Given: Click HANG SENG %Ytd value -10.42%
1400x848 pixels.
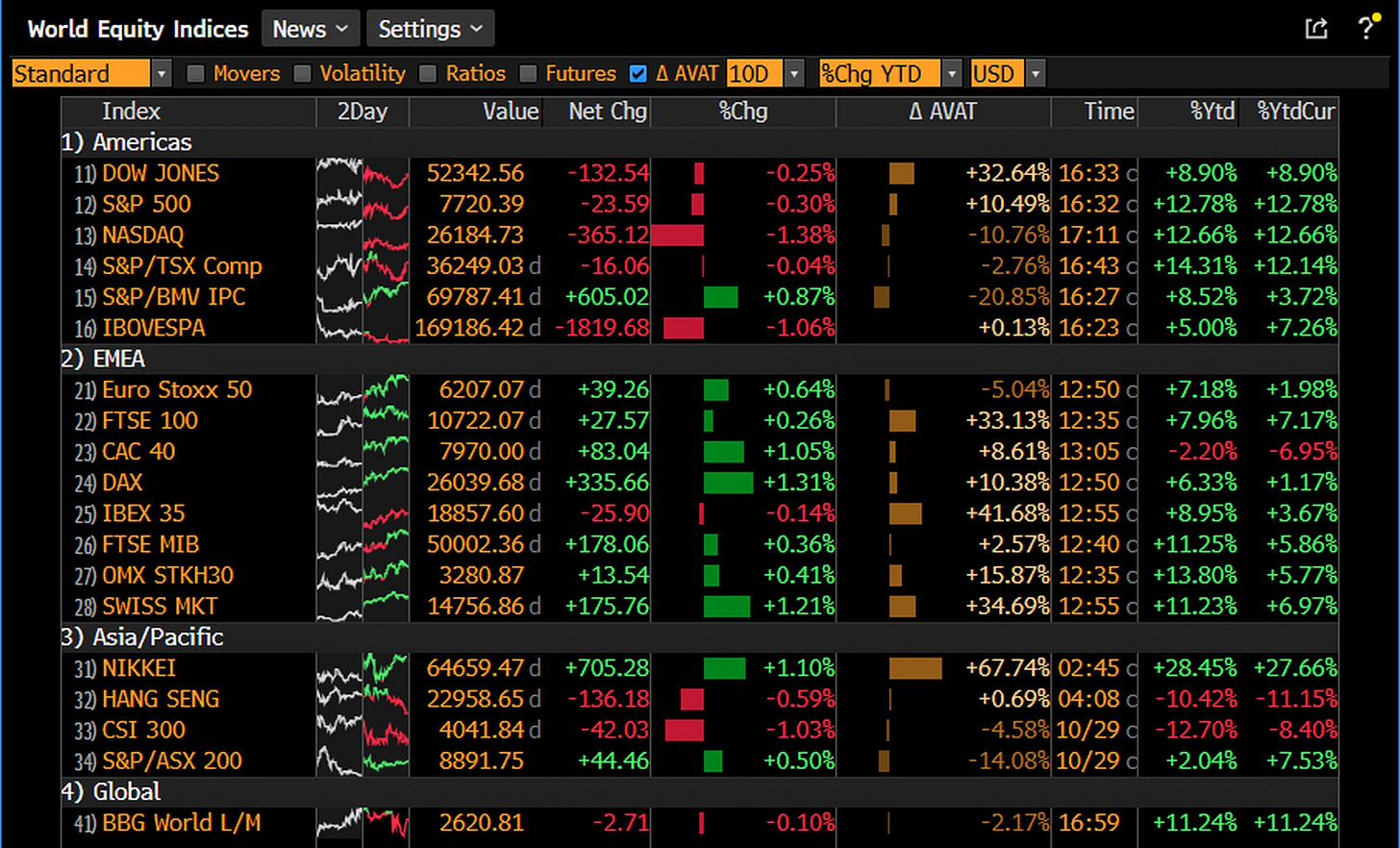Looking at the screenshot, I should click(1195, 698).
